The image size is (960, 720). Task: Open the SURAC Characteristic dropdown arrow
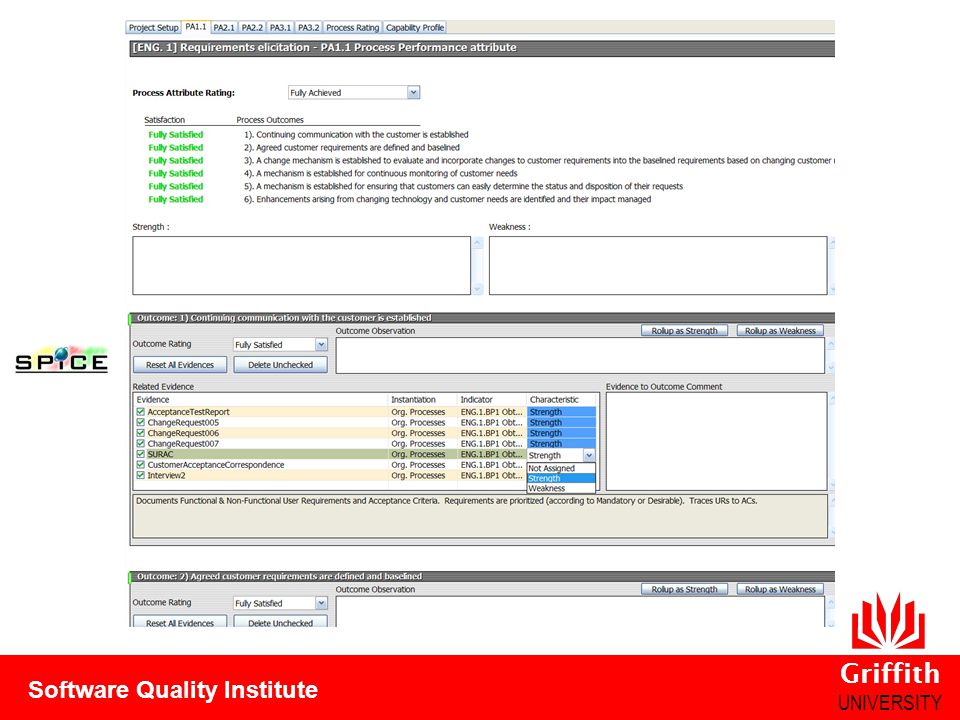pyautogui.click(x=588, y=456)
